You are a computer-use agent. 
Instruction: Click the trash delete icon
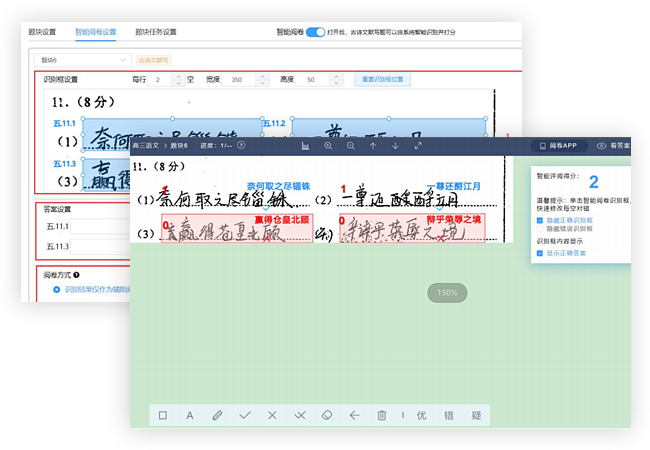(381, 415)
